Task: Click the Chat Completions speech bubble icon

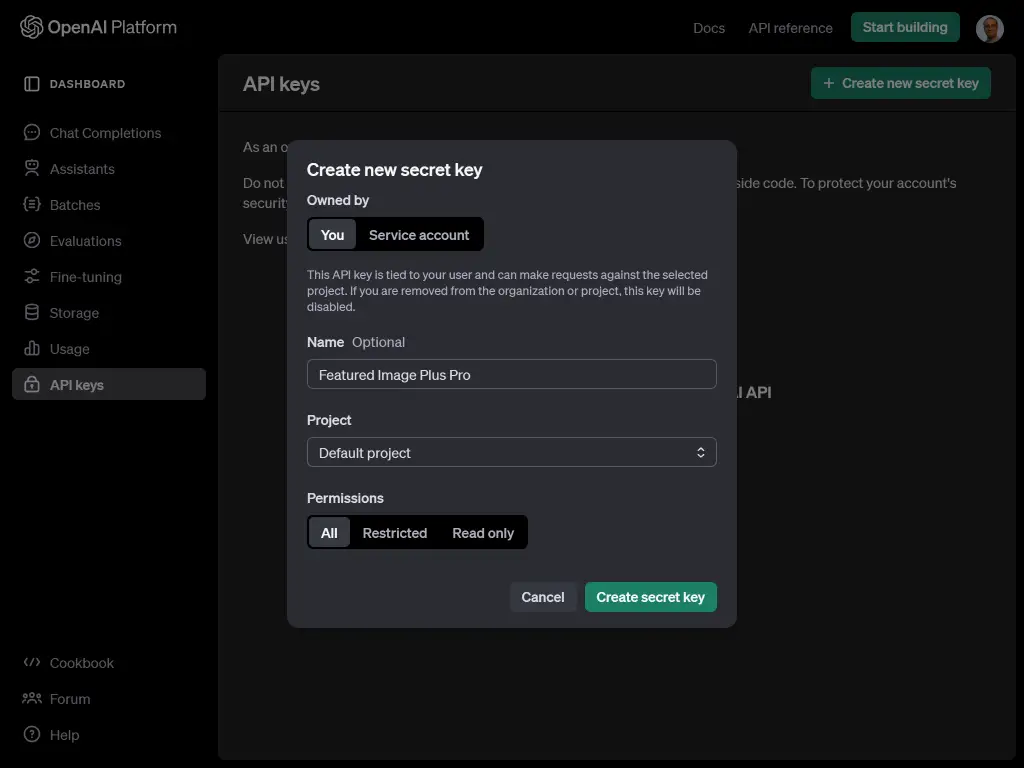Action: [31, 133]
